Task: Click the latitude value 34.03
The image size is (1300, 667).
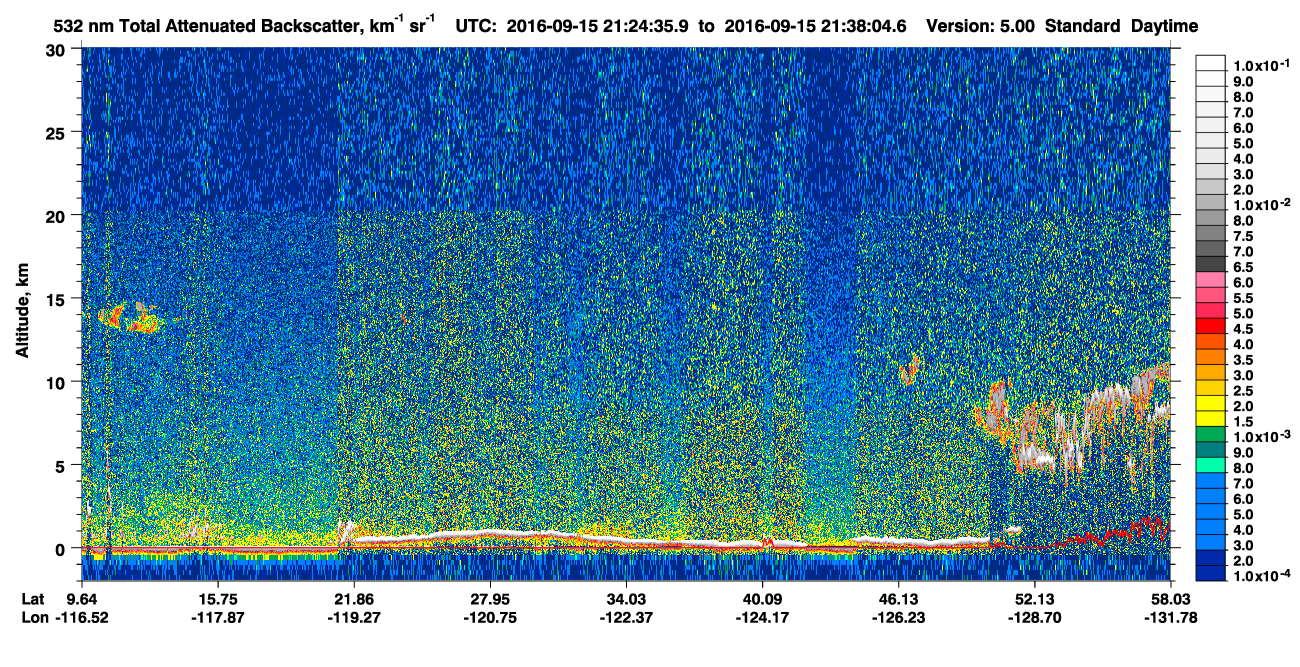Action: (x=626, y=598)
